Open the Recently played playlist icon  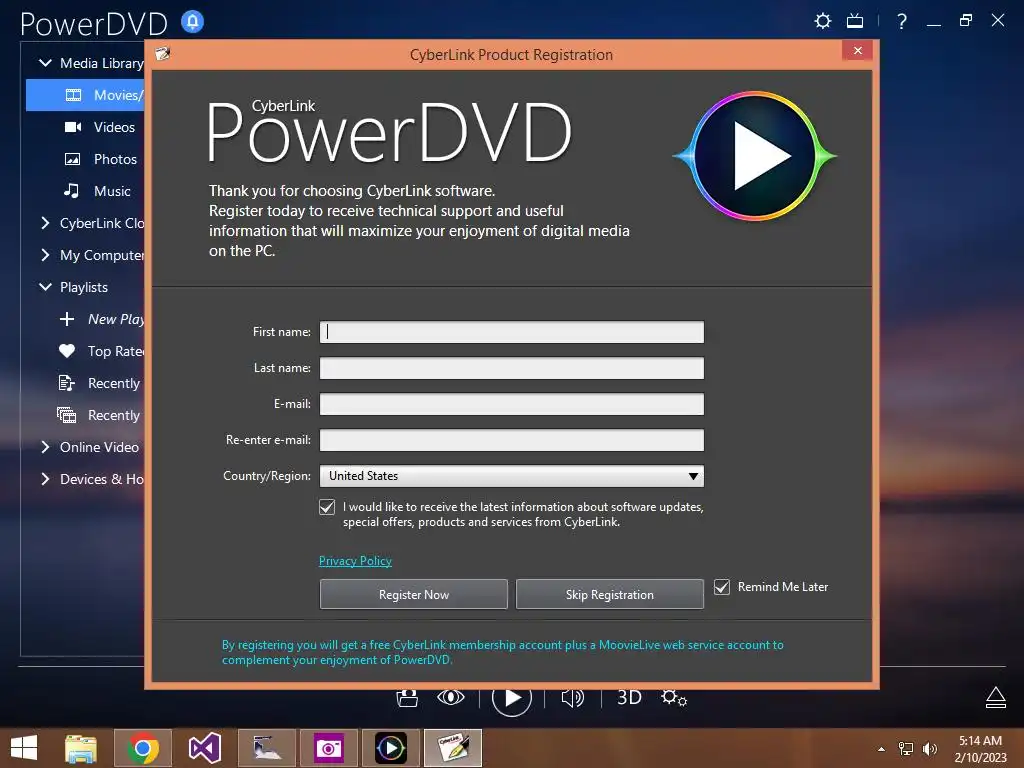click(67, 383)
